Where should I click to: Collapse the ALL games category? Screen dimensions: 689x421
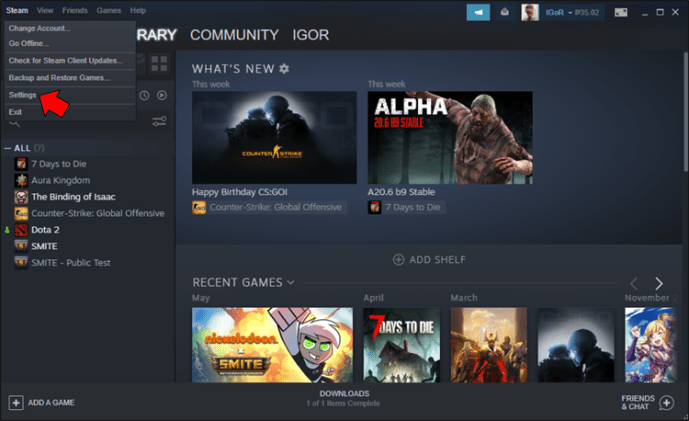point(7,148)
